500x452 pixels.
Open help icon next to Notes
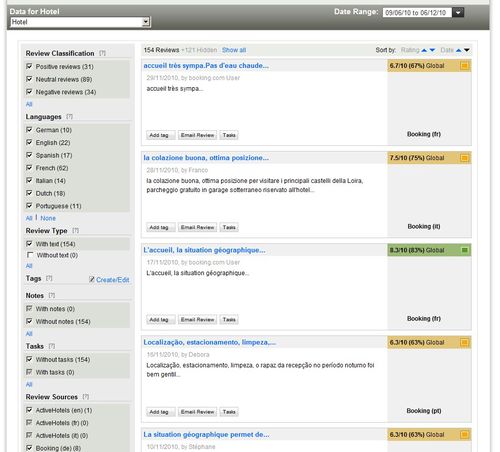[x=52, y=295]
